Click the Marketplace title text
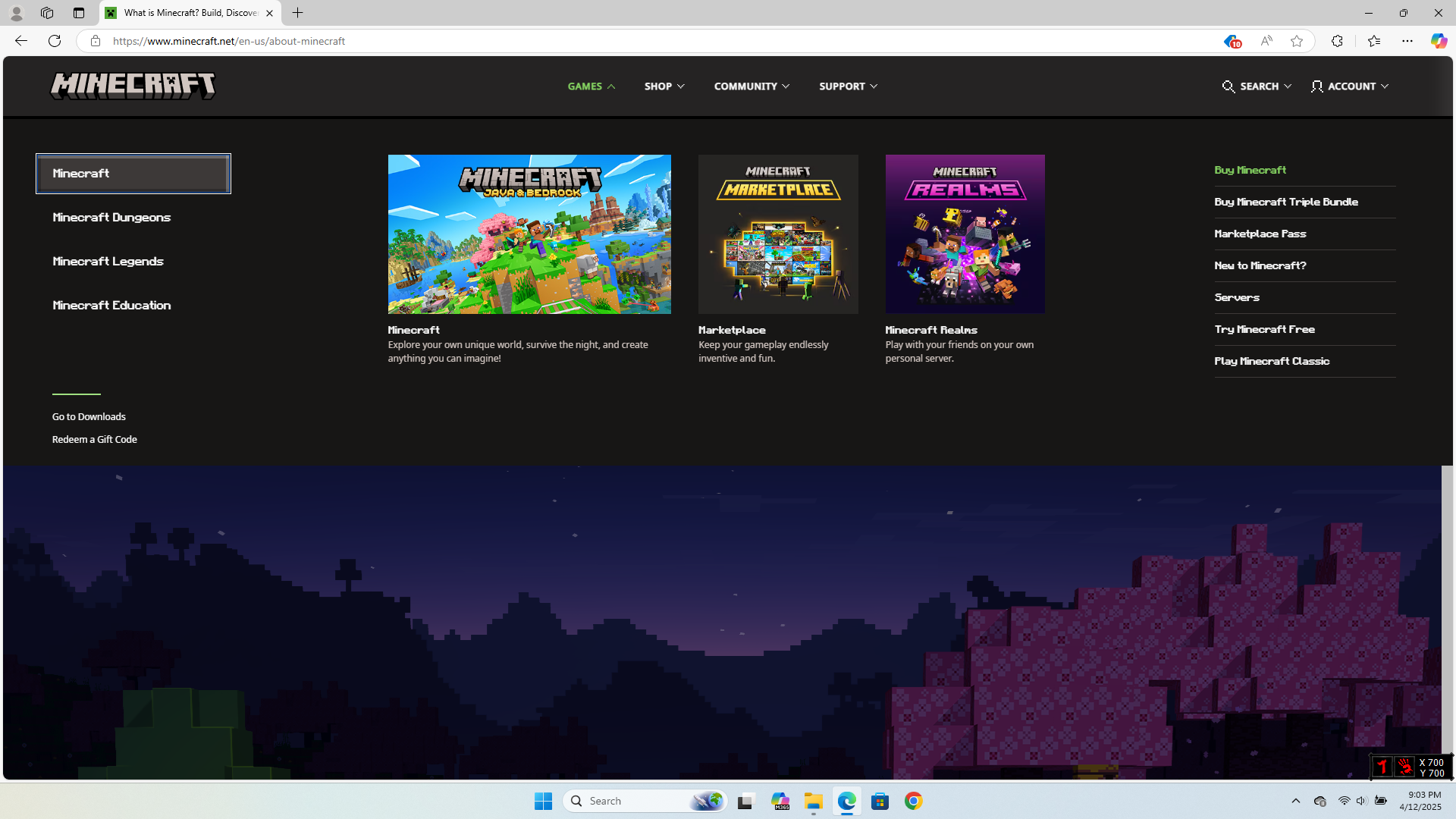 point(732,330)
